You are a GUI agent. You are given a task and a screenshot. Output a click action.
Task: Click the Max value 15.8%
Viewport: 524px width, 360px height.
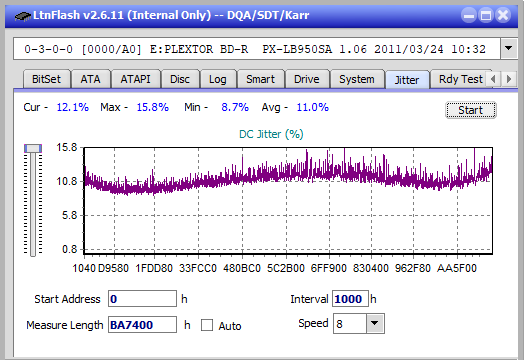pos(152,107)
